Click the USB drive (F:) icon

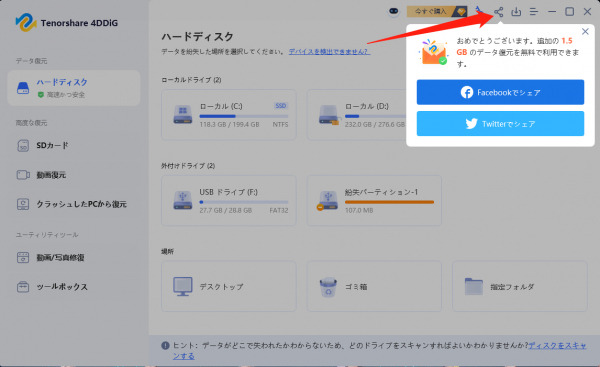tap(183, 201)
